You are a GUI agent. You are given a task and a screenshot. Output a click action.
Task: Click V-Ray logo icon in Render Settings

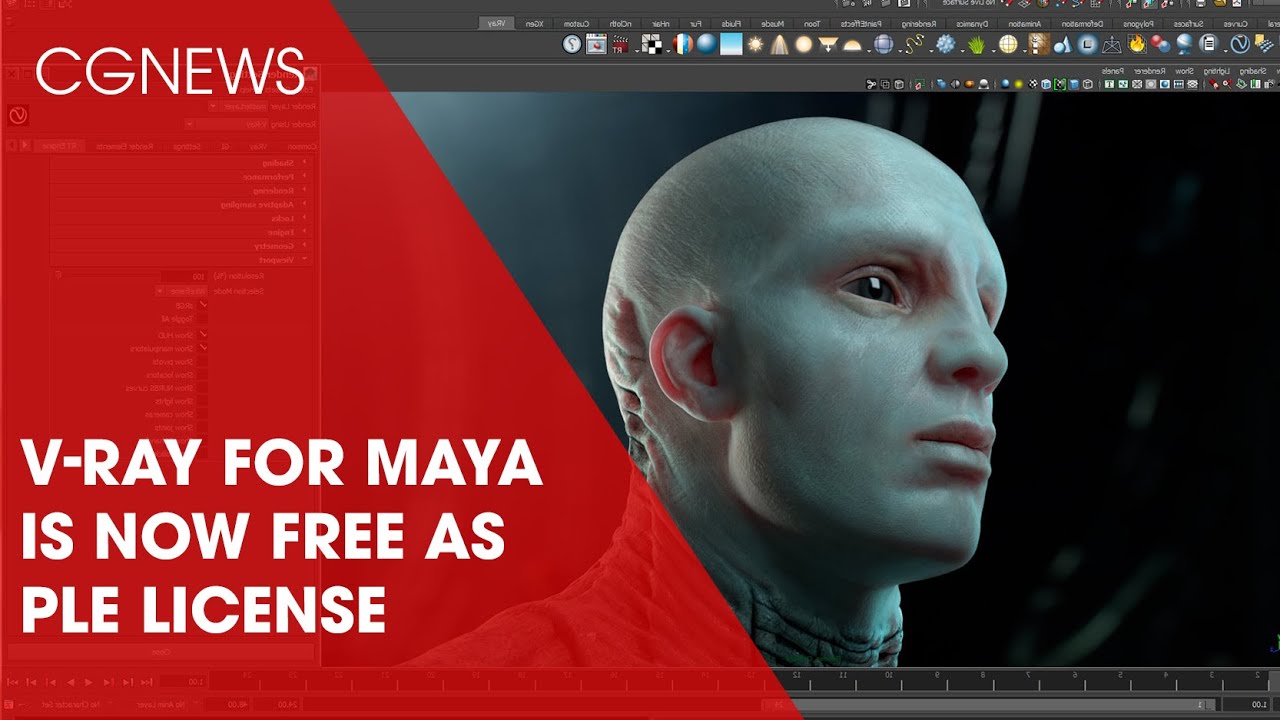click(x=18, y=116)
